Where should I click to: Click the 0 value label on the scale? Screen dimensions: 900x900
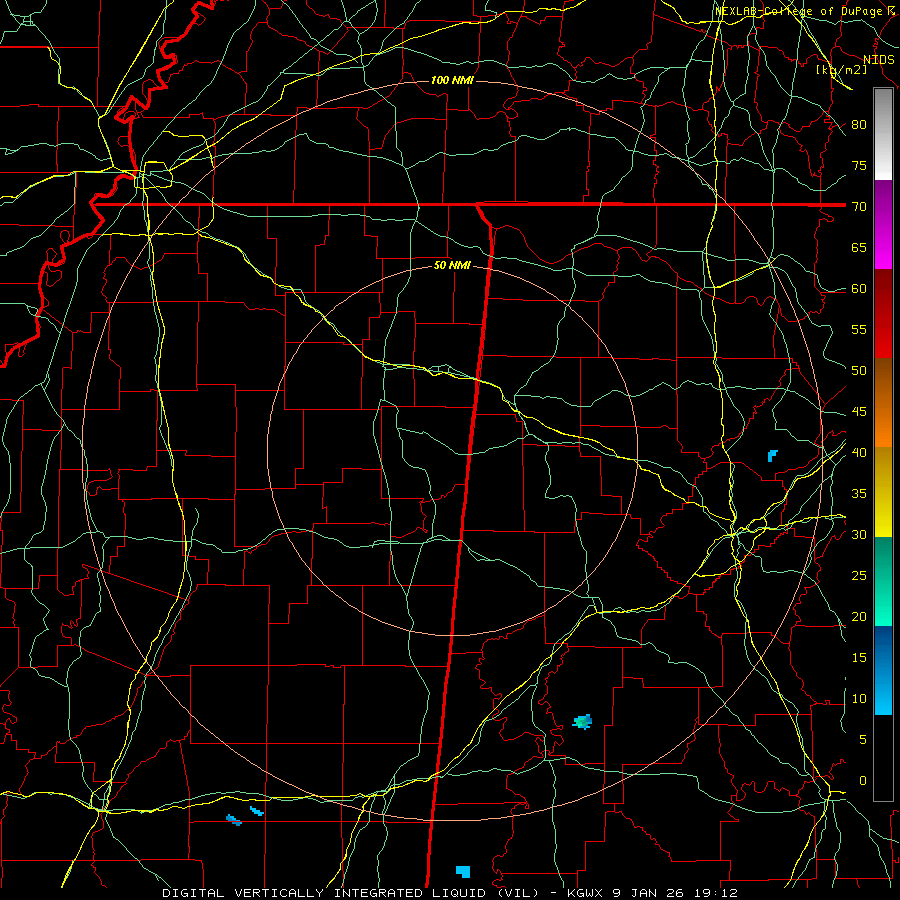[x=863, y=781]
